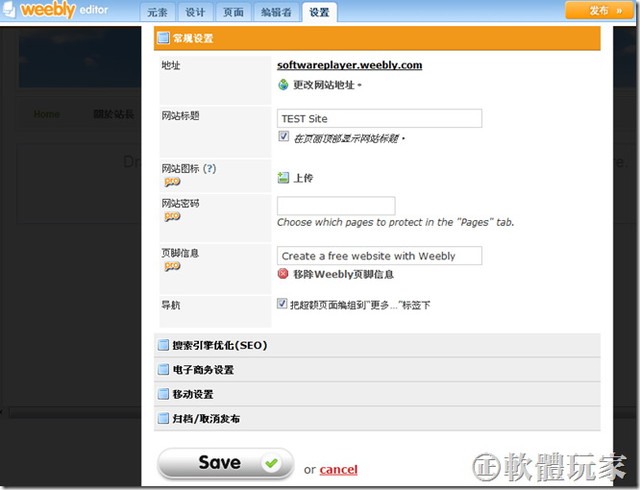Click the pro badge under 页脚信息
This screenshot has height=490, width=640.
(x=172, y=266)
